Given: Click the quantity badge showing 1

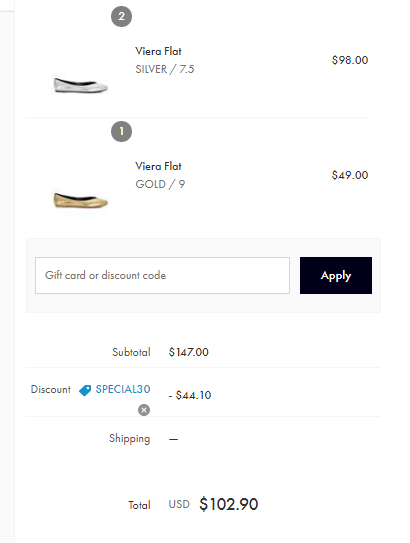Looking at the screenshot, I should pyautogui.click(x=122, y=131).
